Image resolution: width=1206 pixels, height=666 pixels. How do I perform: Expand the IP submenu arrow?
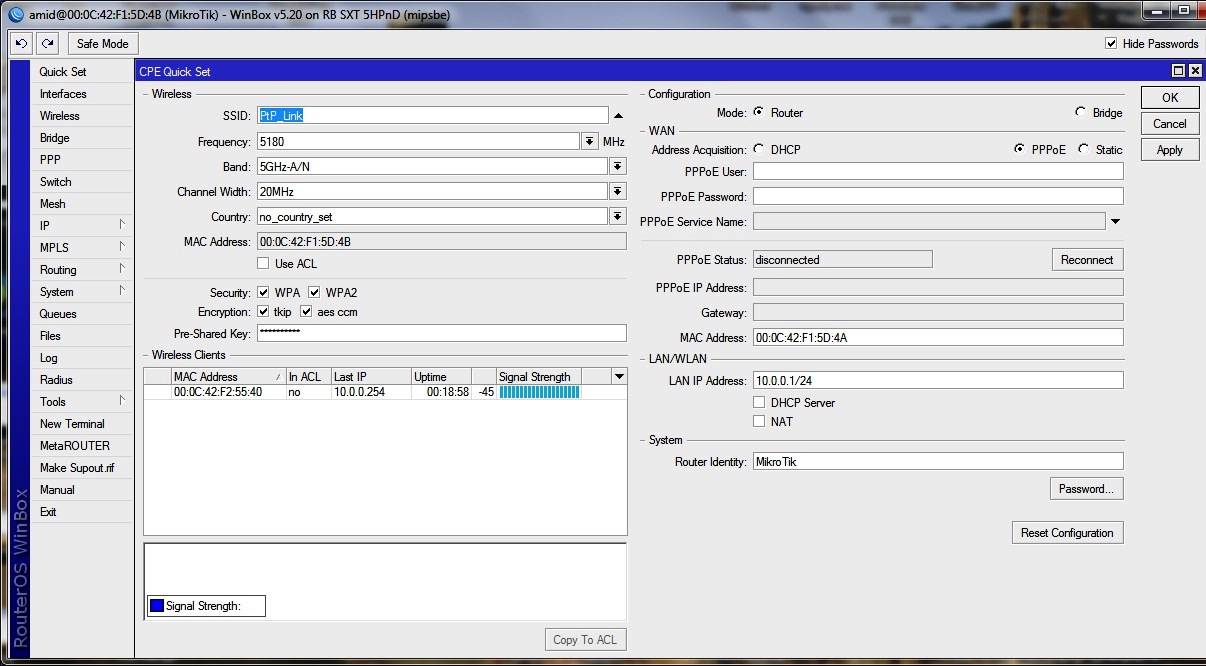click(123, 226)
